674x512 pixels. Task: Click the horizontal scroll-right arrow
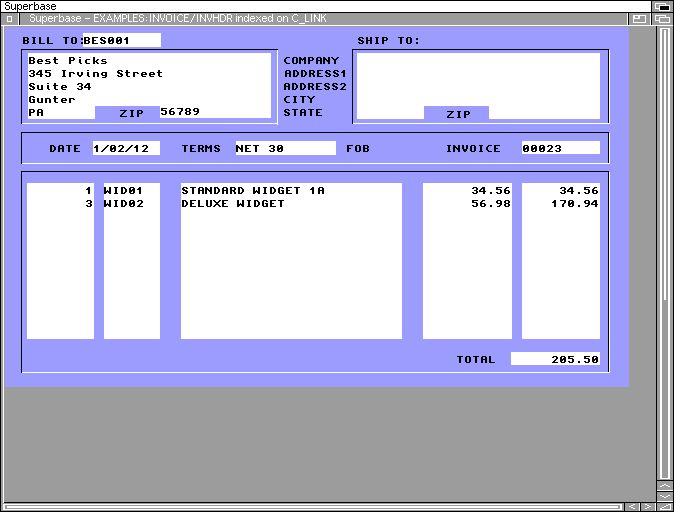647,507
